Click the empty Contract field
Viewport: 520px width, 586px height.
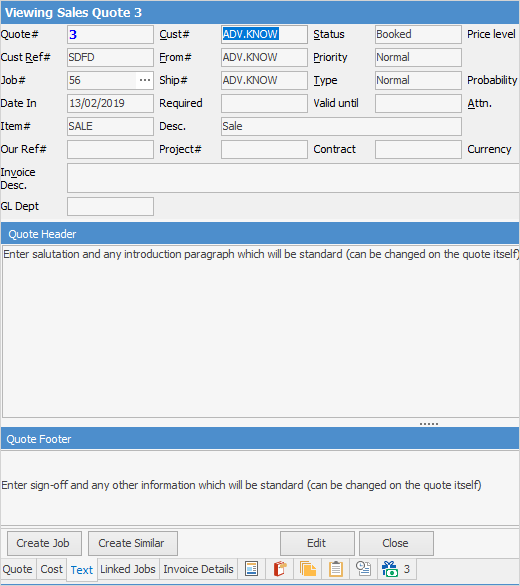click(x=418, y=149)
